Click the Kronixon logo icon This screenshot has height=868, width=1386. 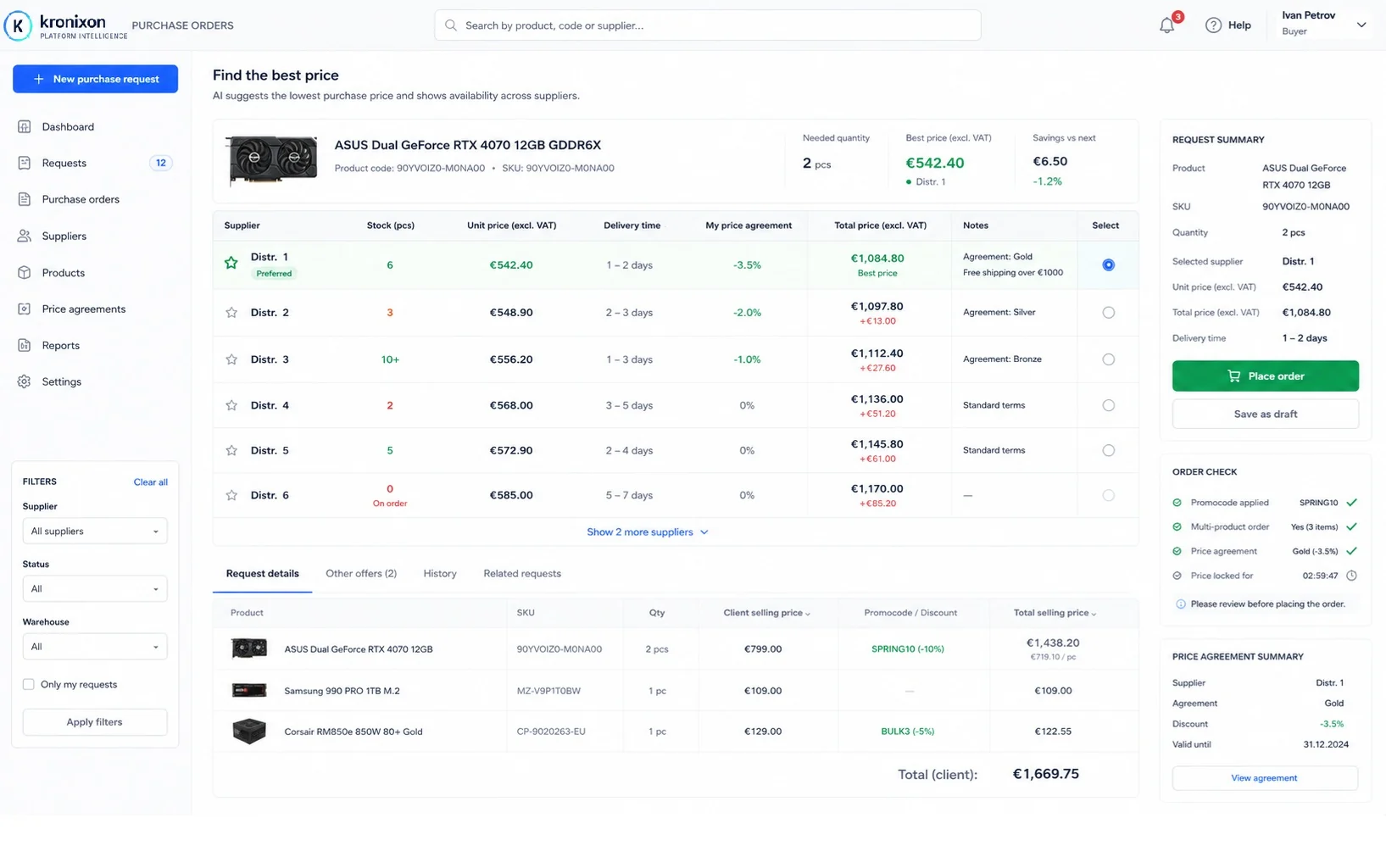18,25
